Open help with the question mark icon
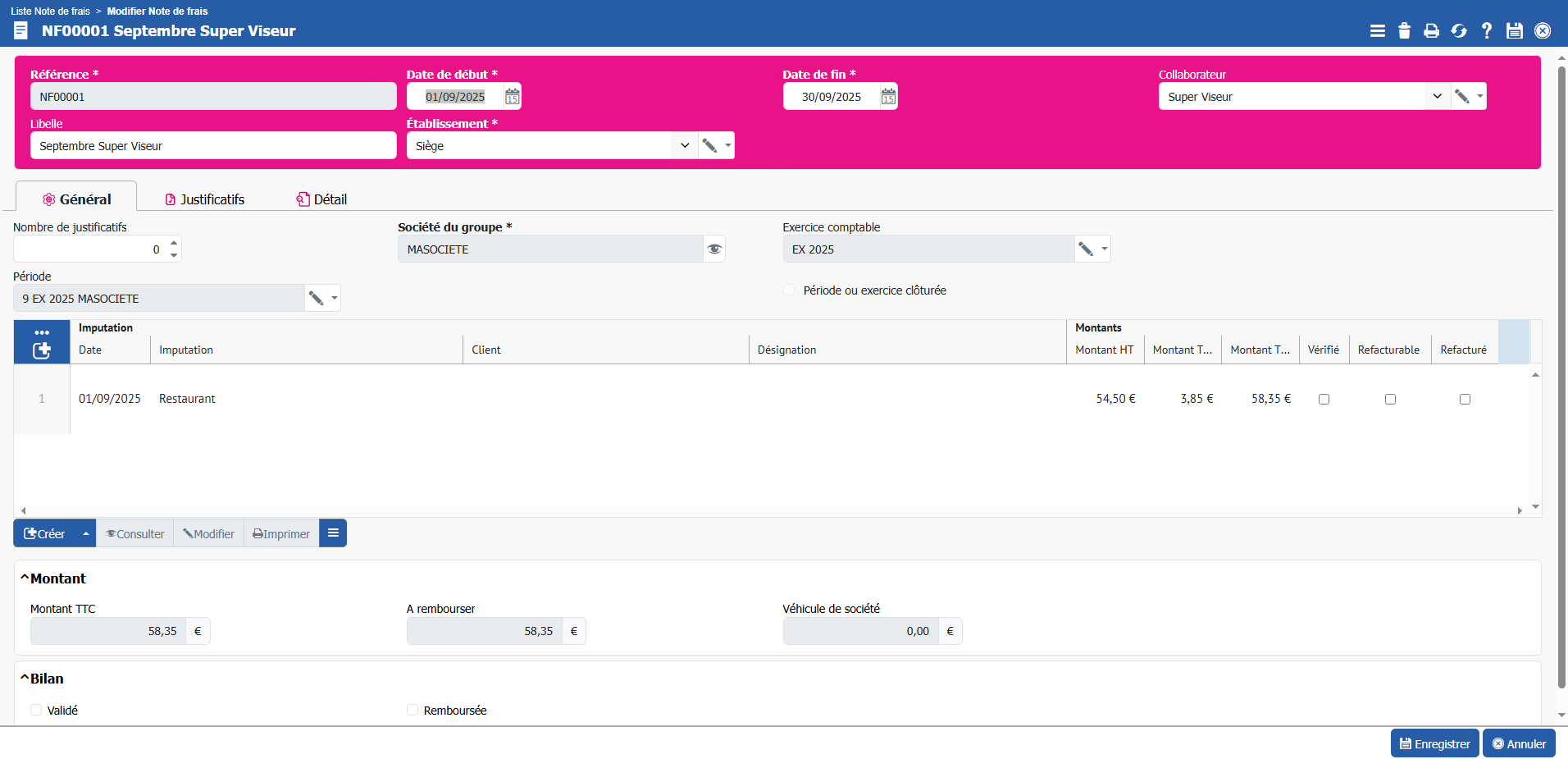The height and width of the screenshot is (759, 1568). click(1486, 30)
